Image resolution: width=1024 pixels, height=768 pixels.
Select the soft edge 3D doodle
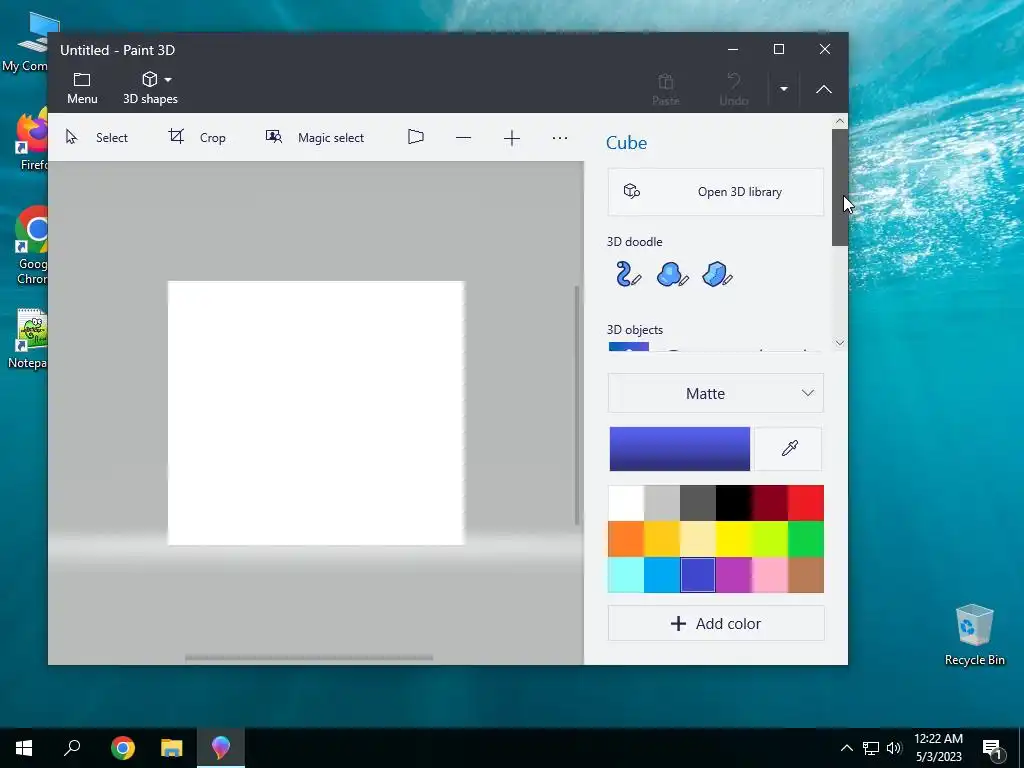tap(672, 274)
